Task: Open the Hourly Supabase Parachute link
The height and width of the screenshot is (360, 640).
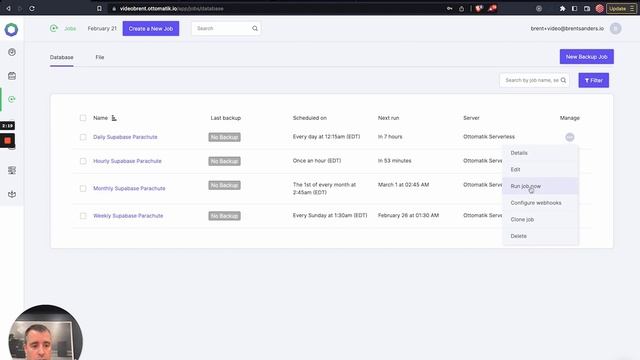Action: [x=127, y=161]
